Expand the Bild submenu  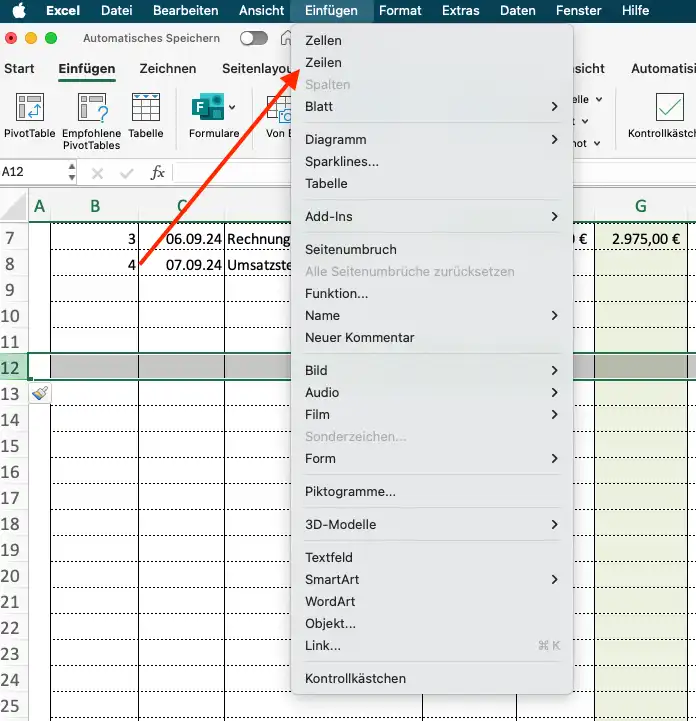tap(554, 370)
